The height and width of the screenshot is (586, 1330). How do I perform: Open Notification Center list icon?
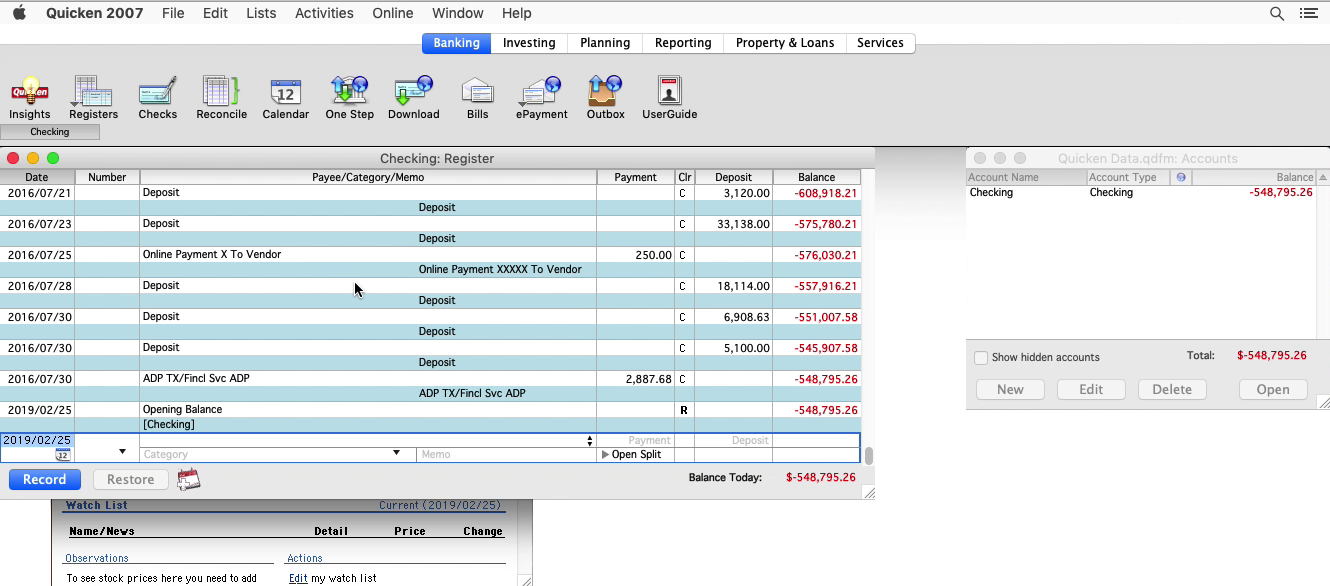[x=1308, y=13]
